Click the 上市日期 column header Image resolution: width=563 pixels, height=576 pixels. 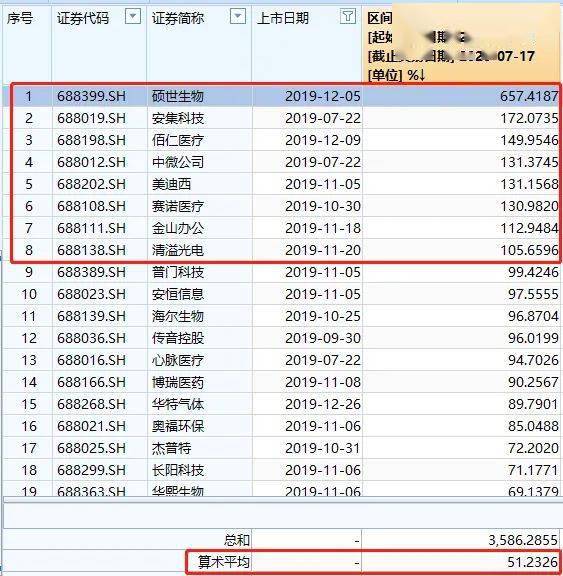coord(282,18)
